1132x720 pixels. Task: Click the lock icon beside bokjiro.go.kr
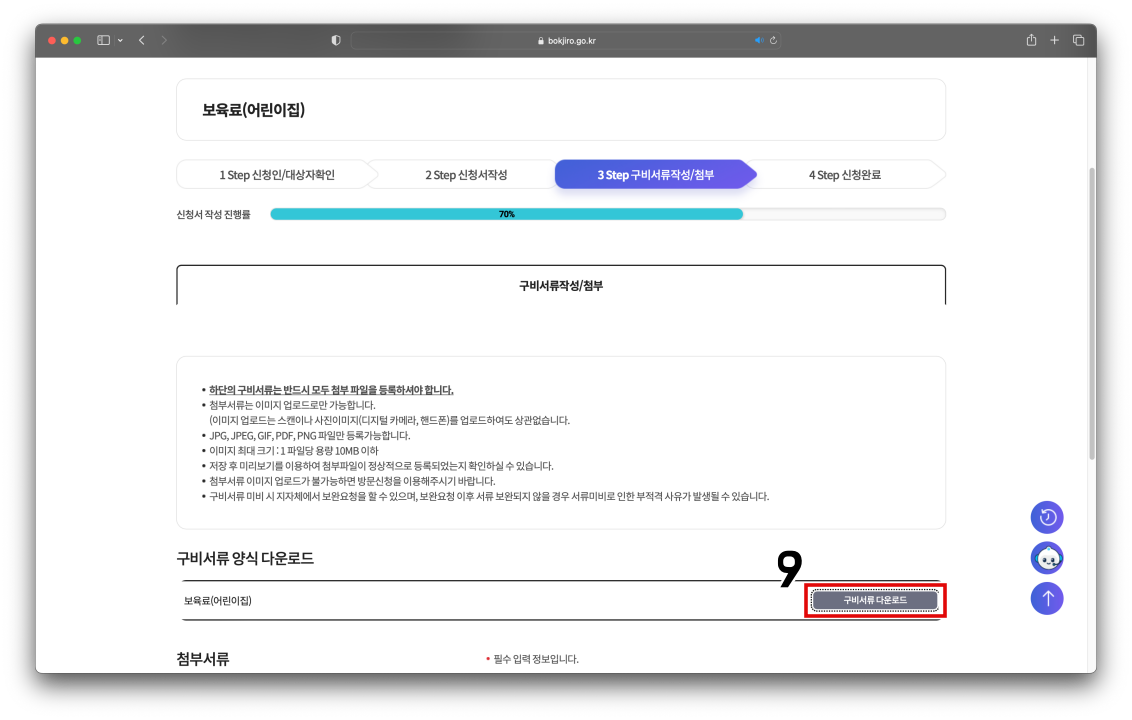538,40
